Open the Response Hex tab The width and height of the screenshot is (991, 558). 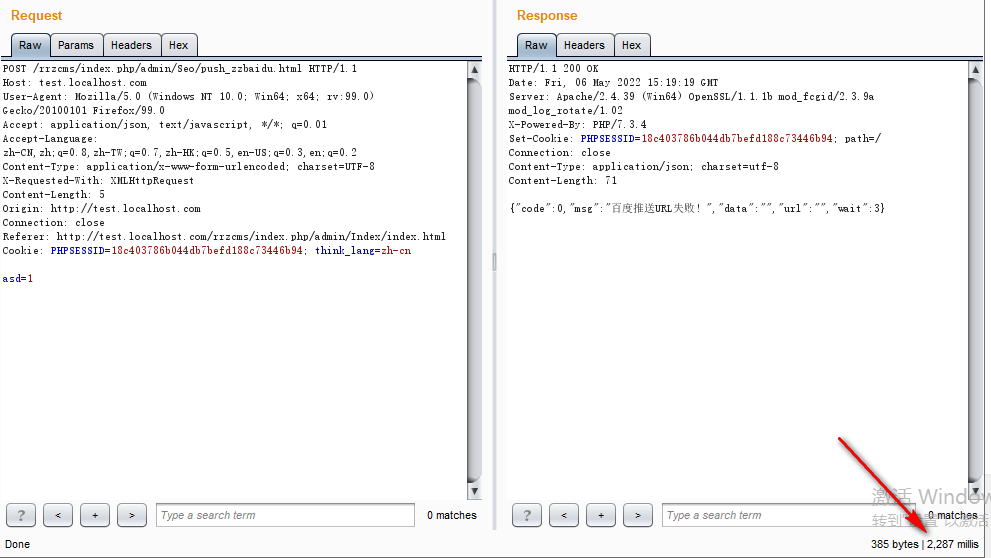coord(631,45)
